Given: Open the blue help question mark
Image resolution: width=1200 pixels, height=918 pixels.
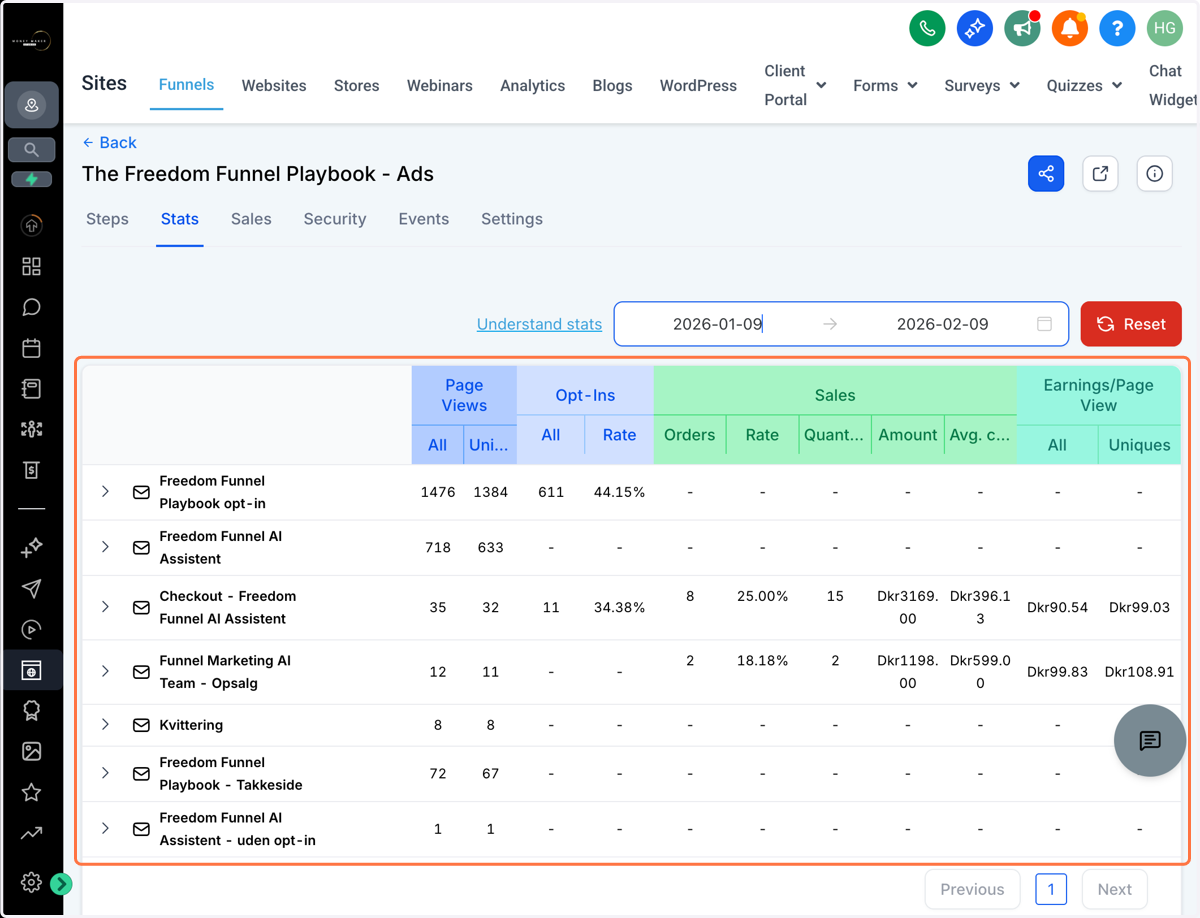Looking at the screenshot, I should coord(1117,28).
